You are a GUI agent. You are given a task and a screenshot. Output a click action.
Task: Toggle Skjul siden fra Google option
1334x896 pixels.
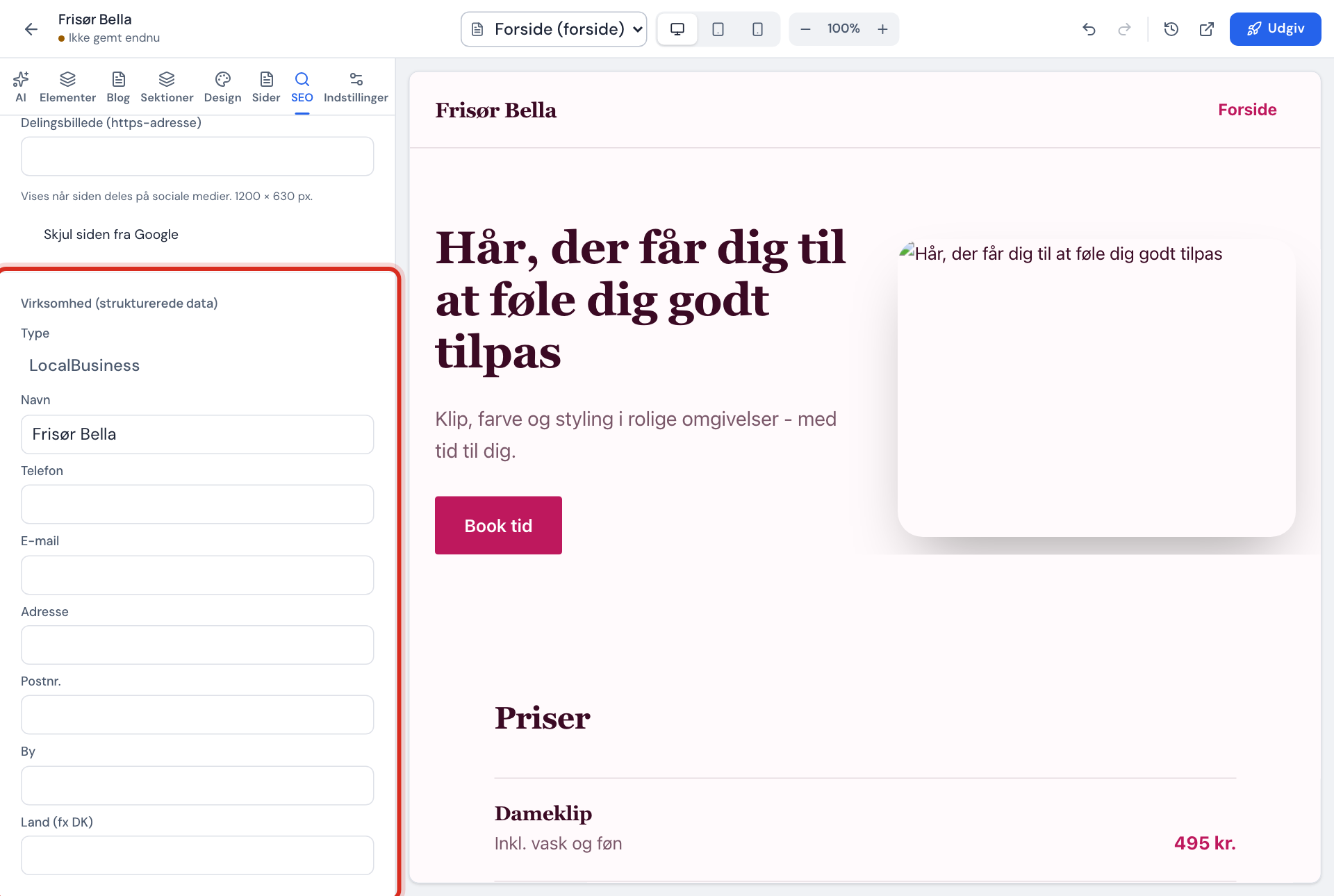tap(111, 235)
